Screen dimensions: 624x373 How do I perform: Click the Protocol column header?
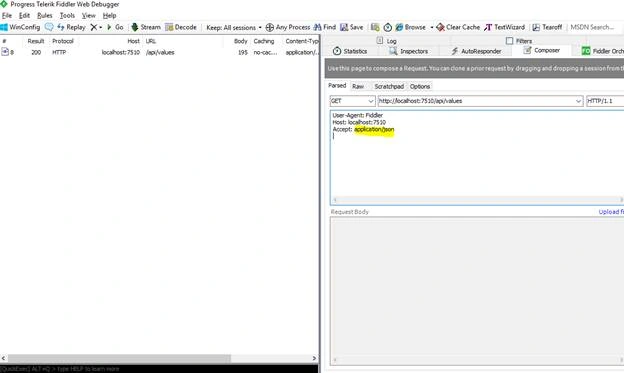point(63,41)
